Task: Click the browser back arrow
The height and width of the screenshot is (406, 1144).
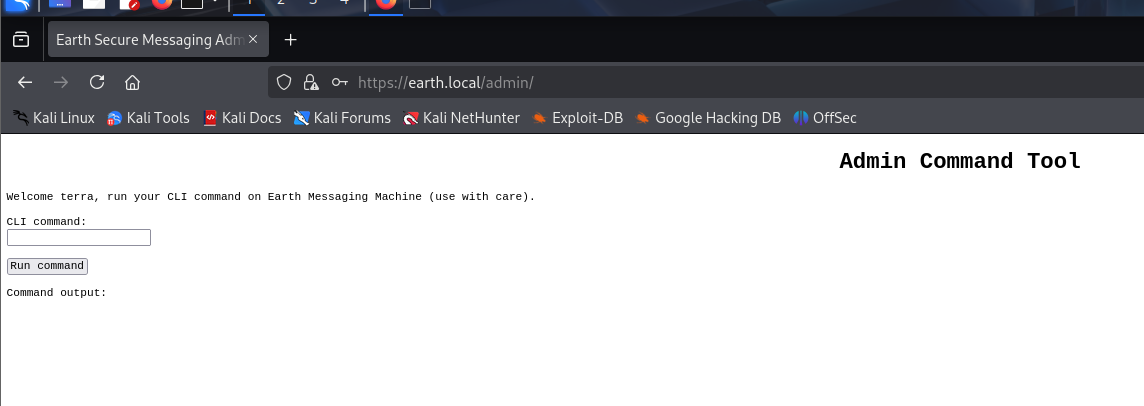Action: (x=25, y=82)
